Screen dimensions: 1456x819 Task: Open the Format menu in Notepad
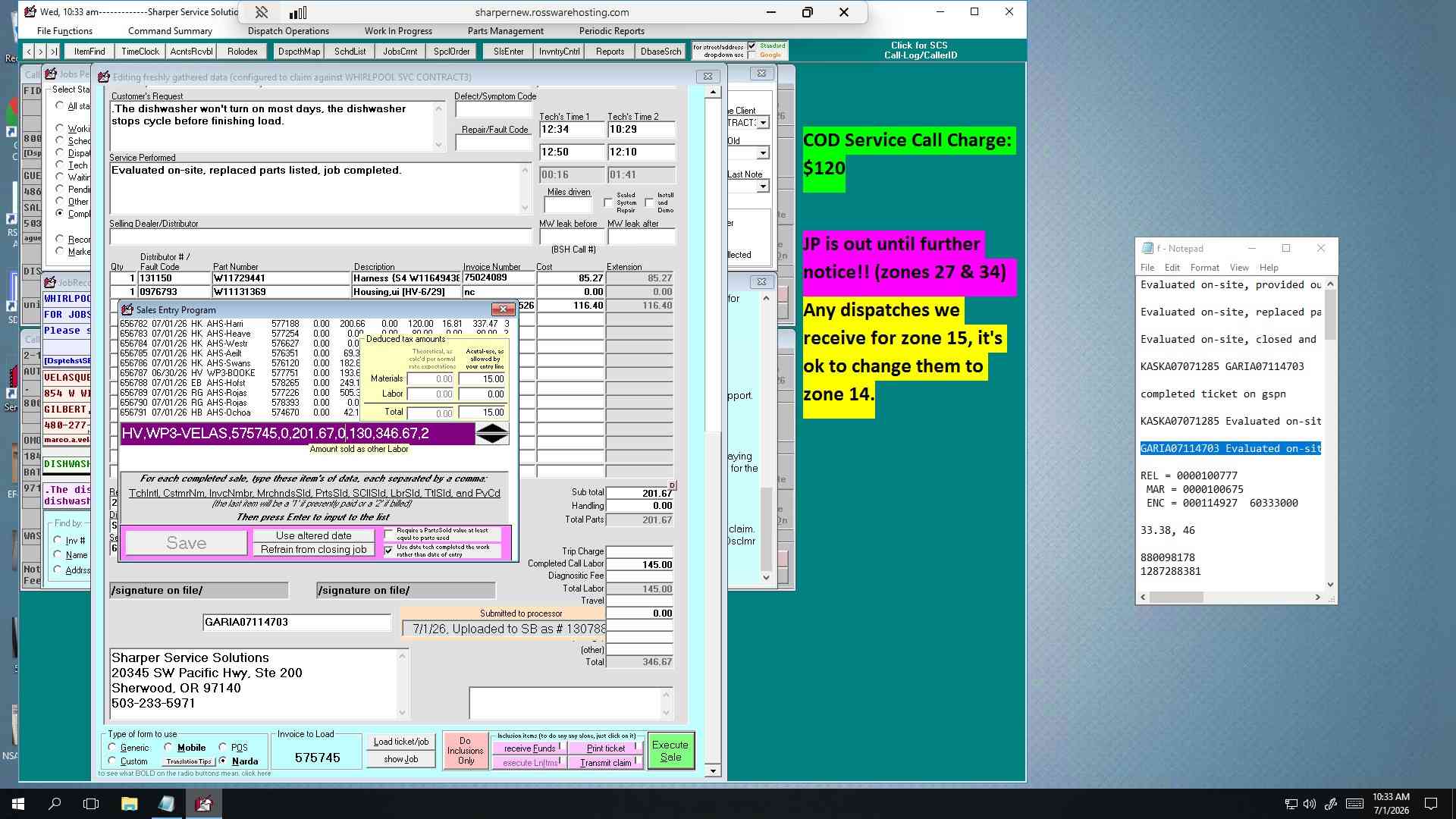(x=1204, y=268)
